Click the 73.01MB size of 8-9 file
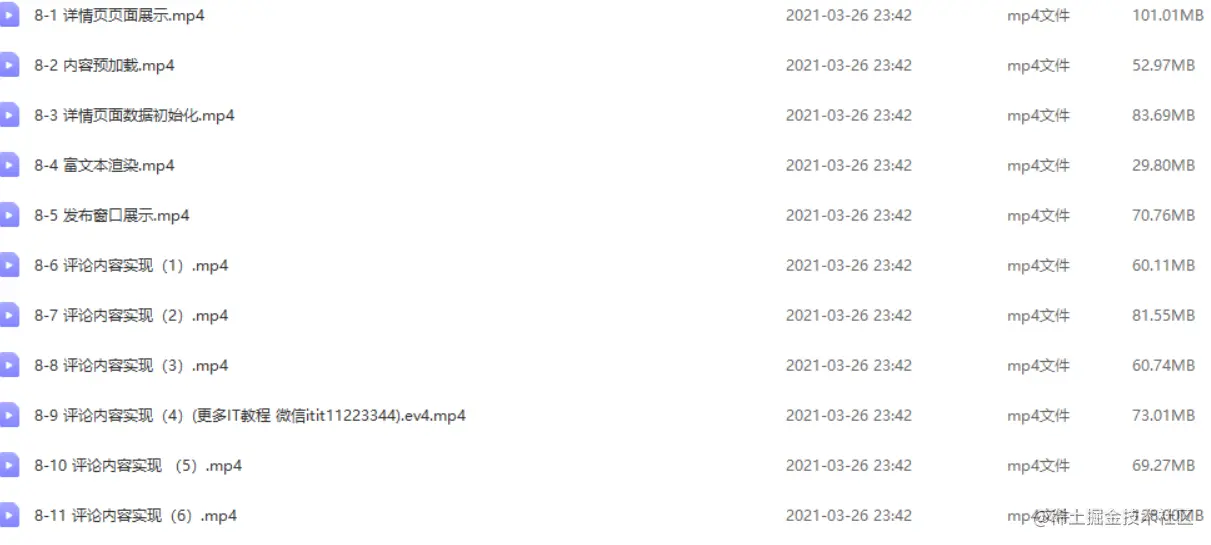 coord(1163,415)
